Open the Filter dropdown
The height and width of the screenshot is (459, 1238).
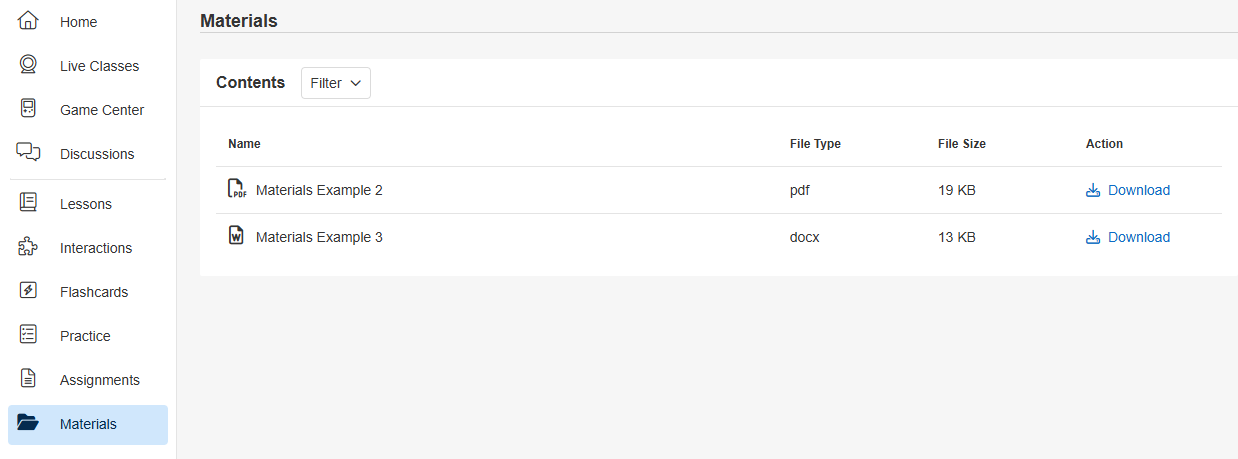coord(335,83)
